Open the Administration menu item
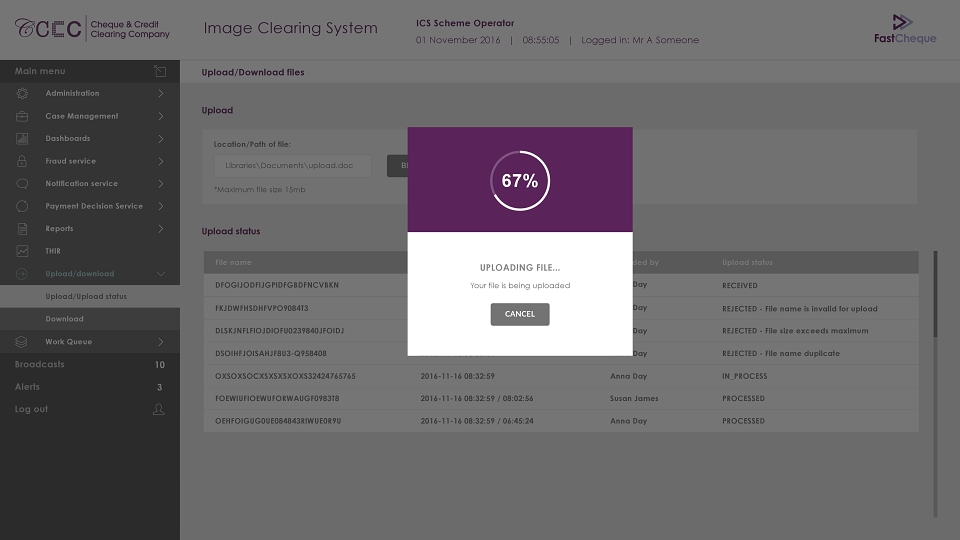Screen dimensions: 960x540 pyautogui.click(x=90, y=93)
